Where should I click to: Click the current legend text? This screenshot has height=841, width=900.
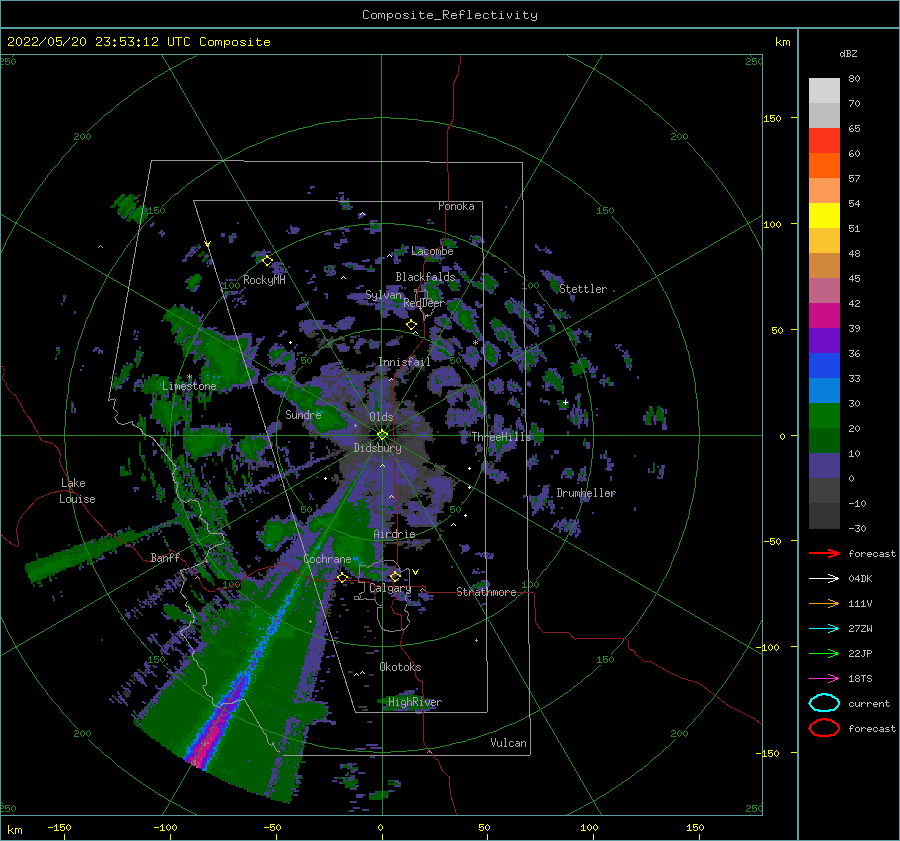coord(869,703)
